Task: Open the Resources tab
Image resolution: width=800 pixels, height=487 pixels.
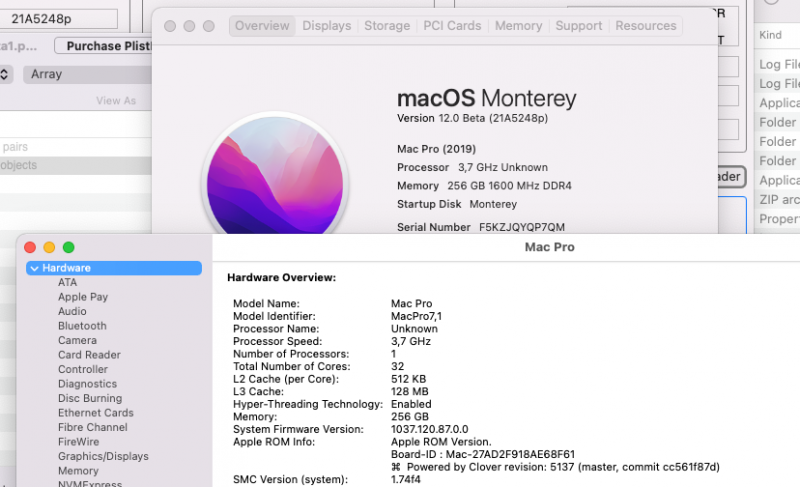Action: click(x=645, y=25)
